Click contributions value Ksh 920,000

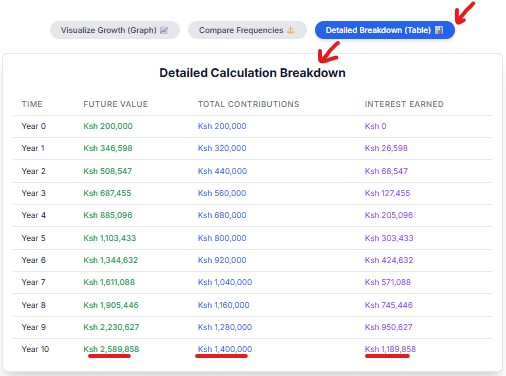point(222,260)
